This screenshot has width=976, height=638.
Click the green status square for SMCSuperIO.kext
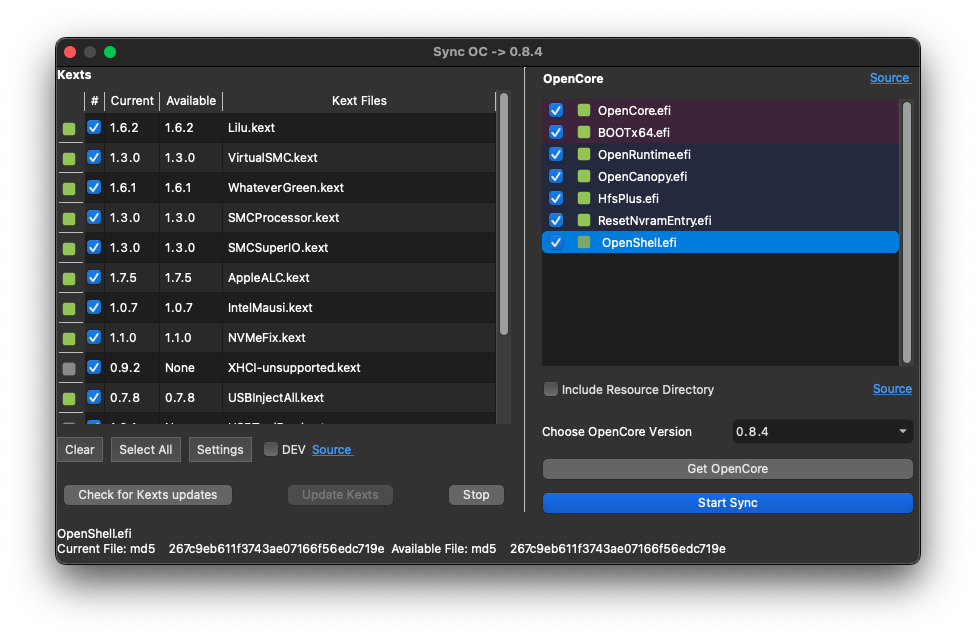coord(69,248)
